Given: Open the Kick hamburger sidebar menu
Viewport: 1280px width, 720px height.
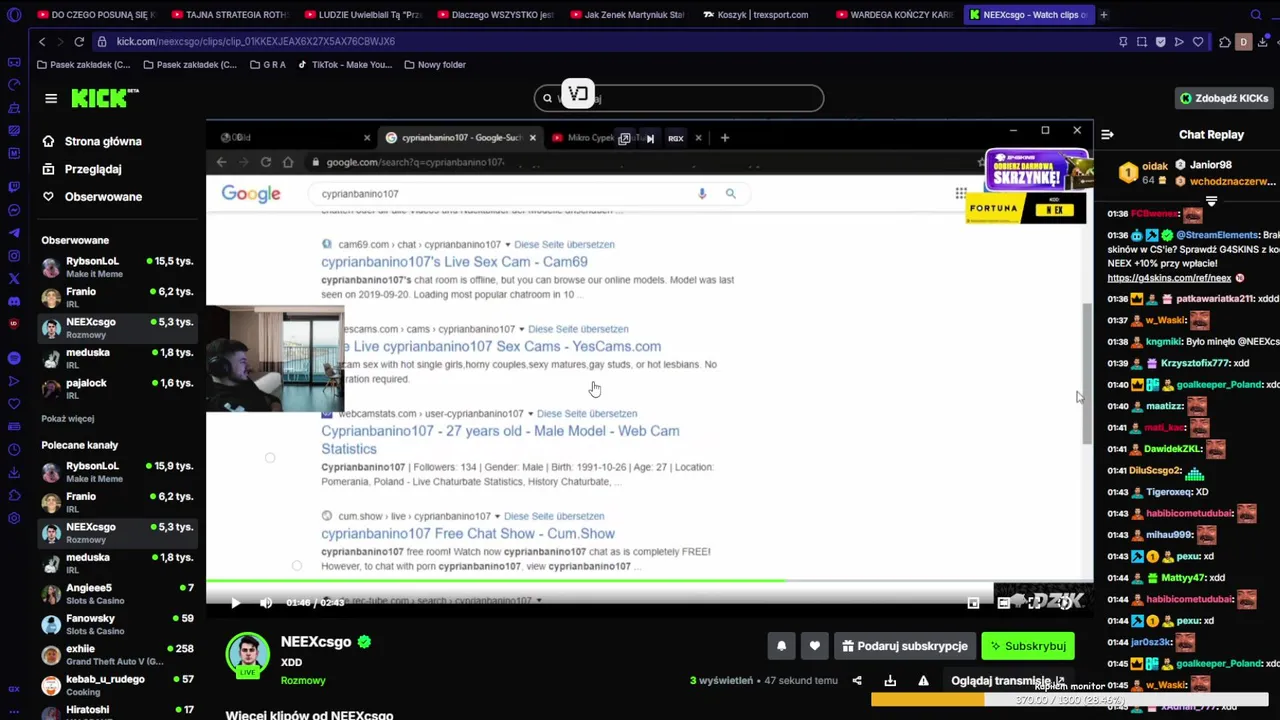Looking at the screenshot, I should 51,98.
